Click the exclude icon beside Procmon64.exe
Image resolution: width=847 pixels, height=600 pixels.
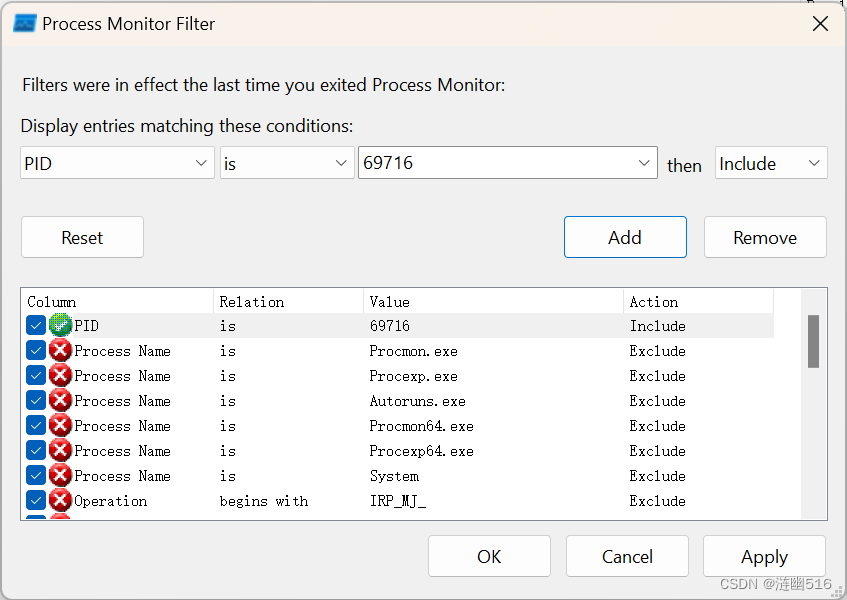[60, 425]
